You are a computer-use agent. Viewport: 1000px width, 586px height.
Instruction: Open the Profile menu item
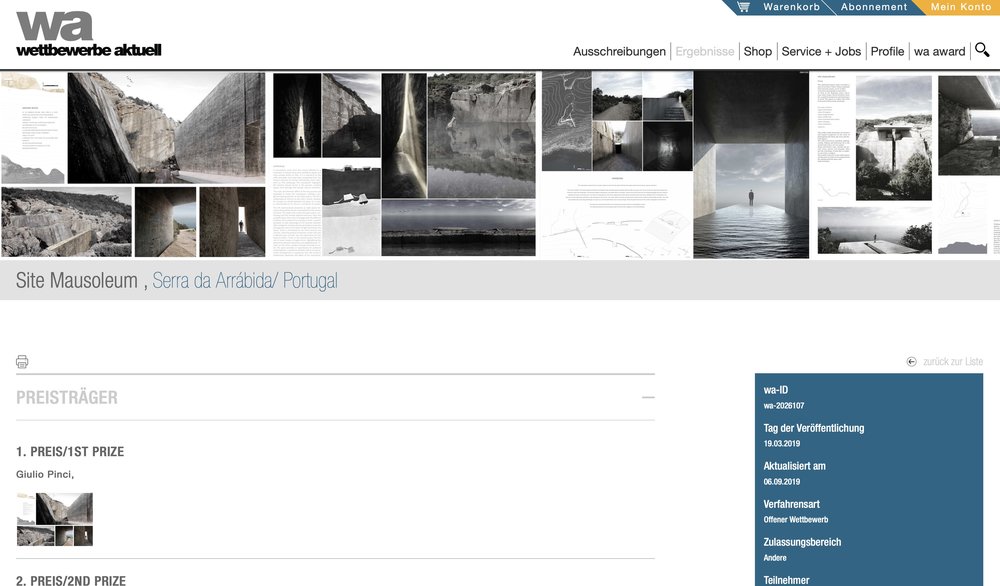click(887, 52)
